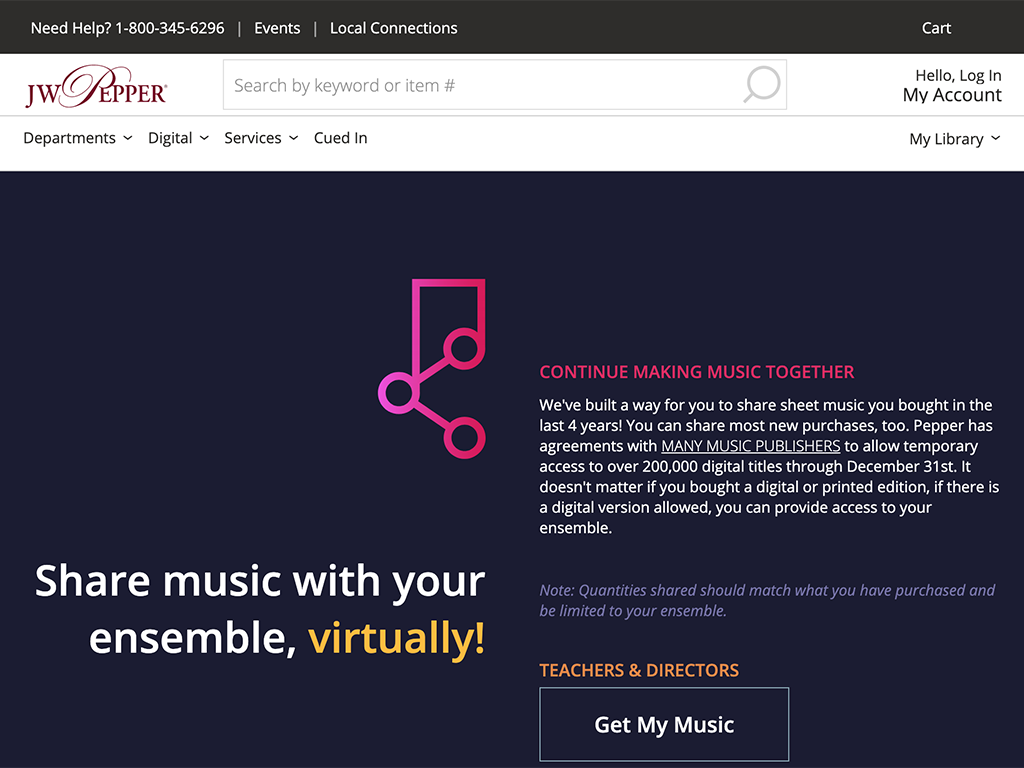Expand the Services menu
This screenshot has width=1024, height=768.
tap(260, 138)
